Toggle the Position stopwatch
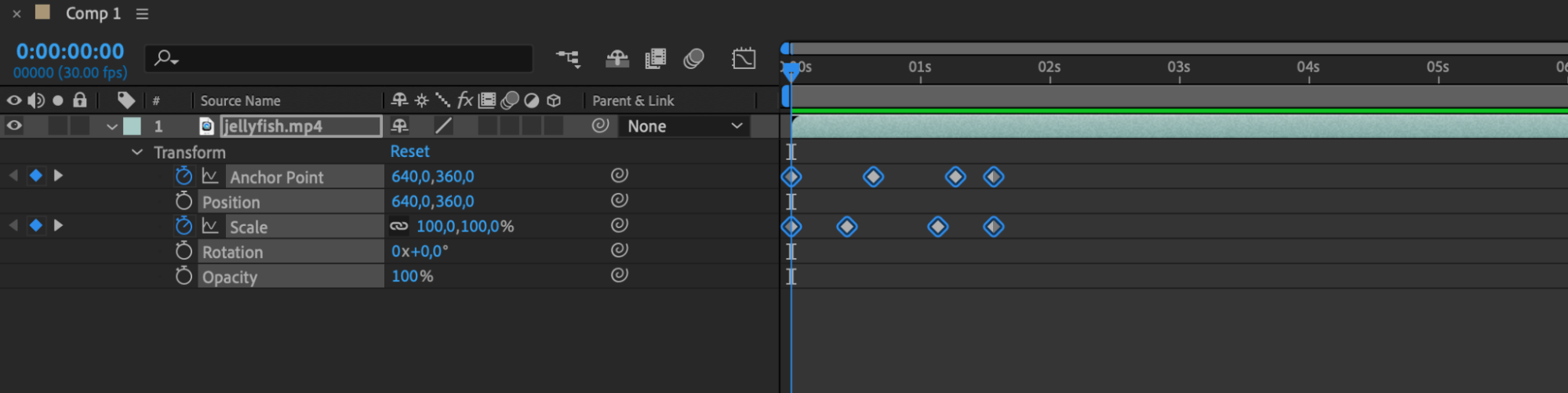 pos(184,202)
